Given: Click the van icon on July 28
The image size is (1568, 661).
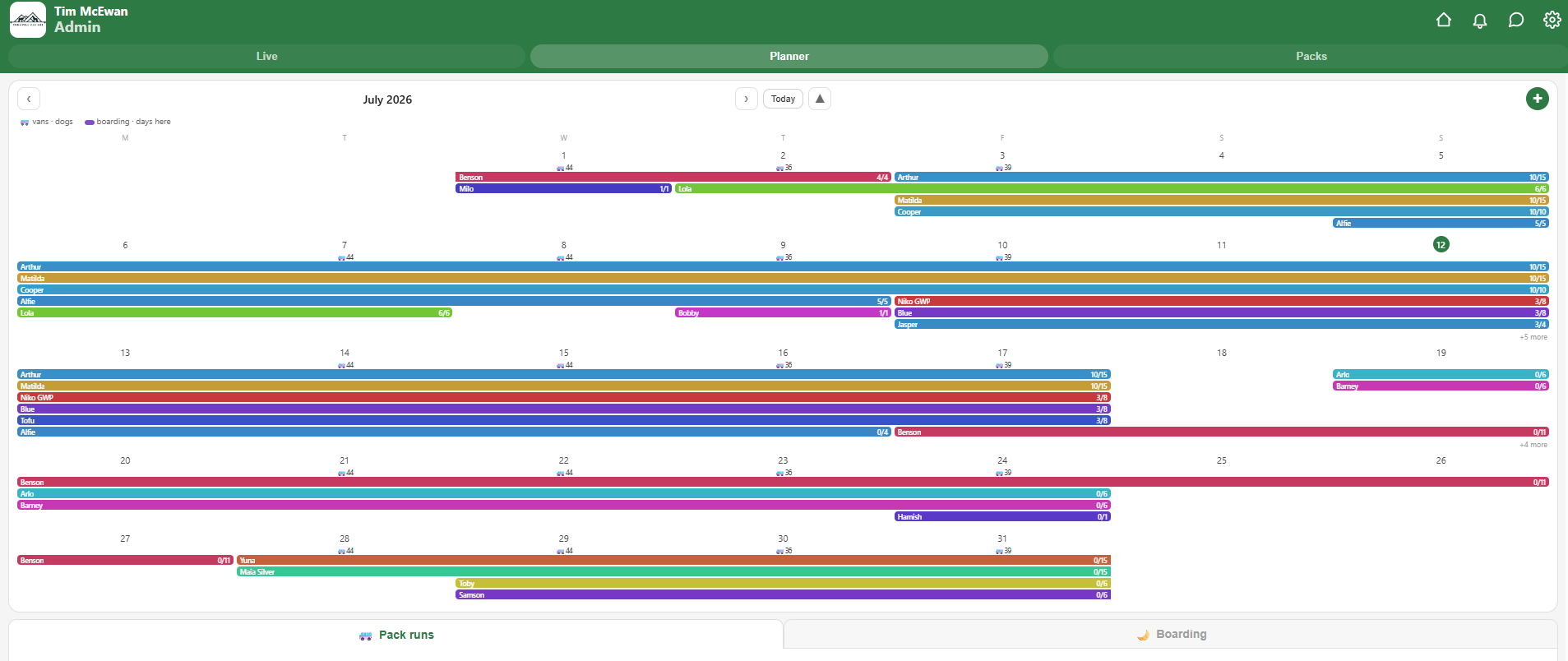Looking at the screenshot, I should (x=341, y=551).
